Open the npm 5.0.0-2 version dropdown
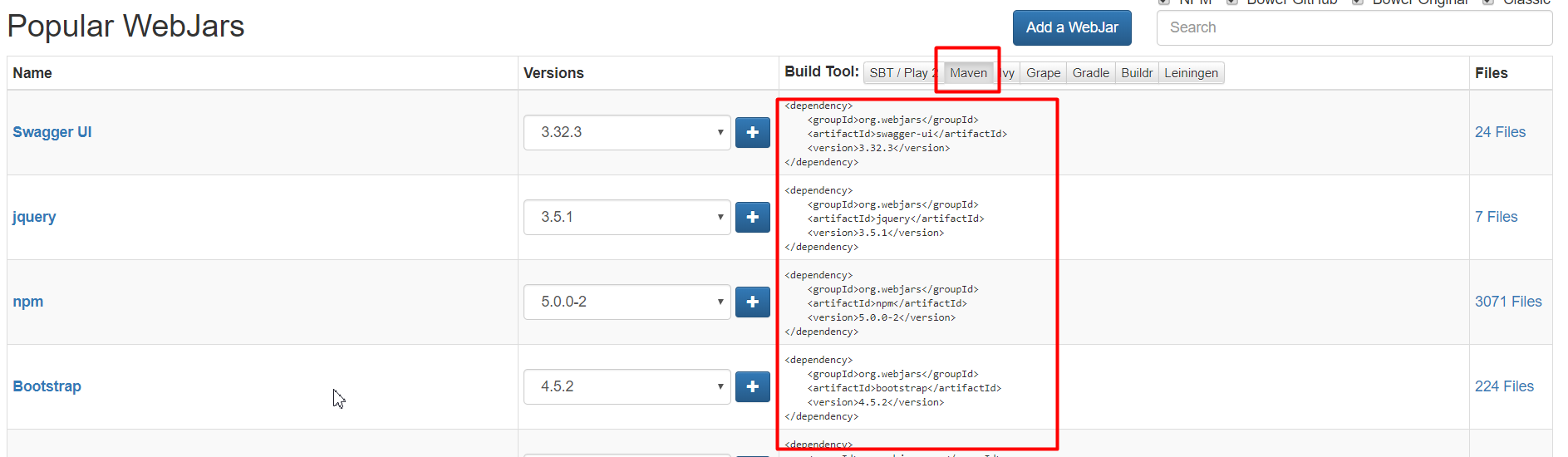Viewport: 1568px width, 457px height. (x=627, y=302)
